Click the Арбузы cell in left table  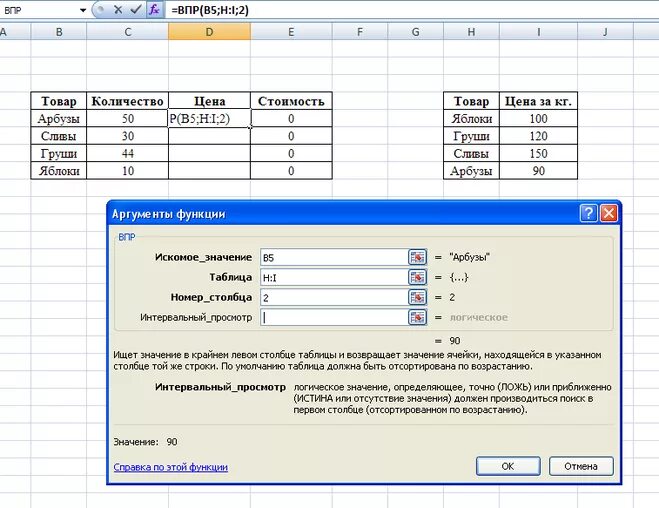[x=59, y=119]
